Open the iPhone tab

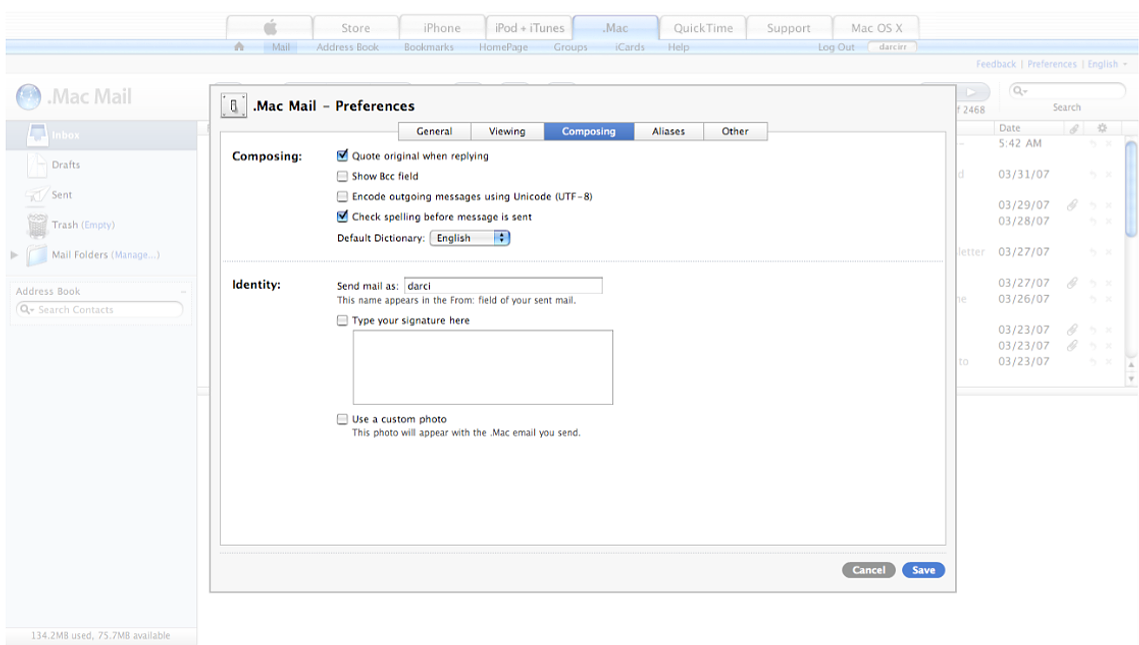click(442, 28)
